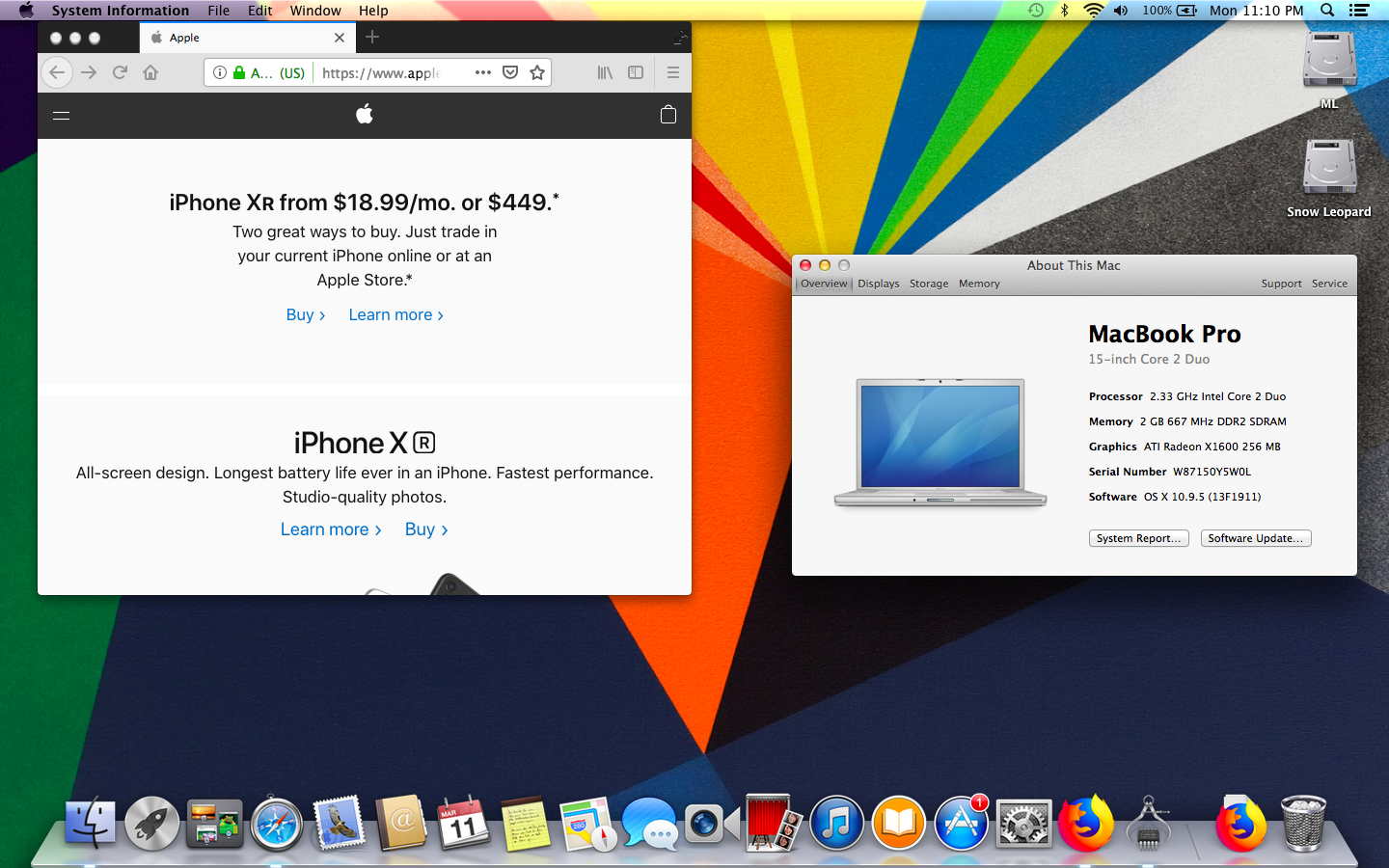Open Notification Center list icon

click(1359, 11)
